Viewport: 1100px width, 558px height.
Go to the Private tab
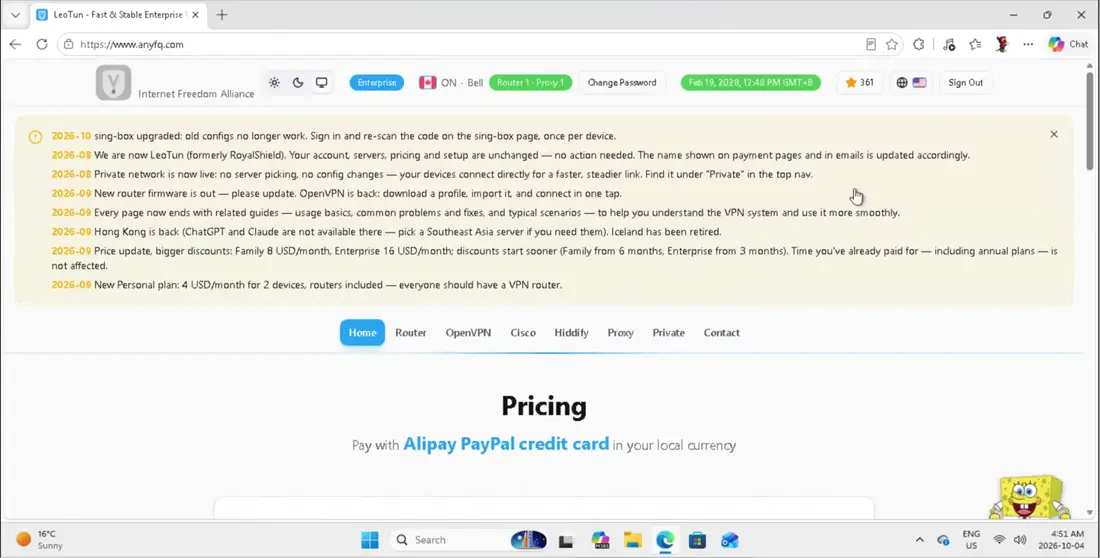669,333
